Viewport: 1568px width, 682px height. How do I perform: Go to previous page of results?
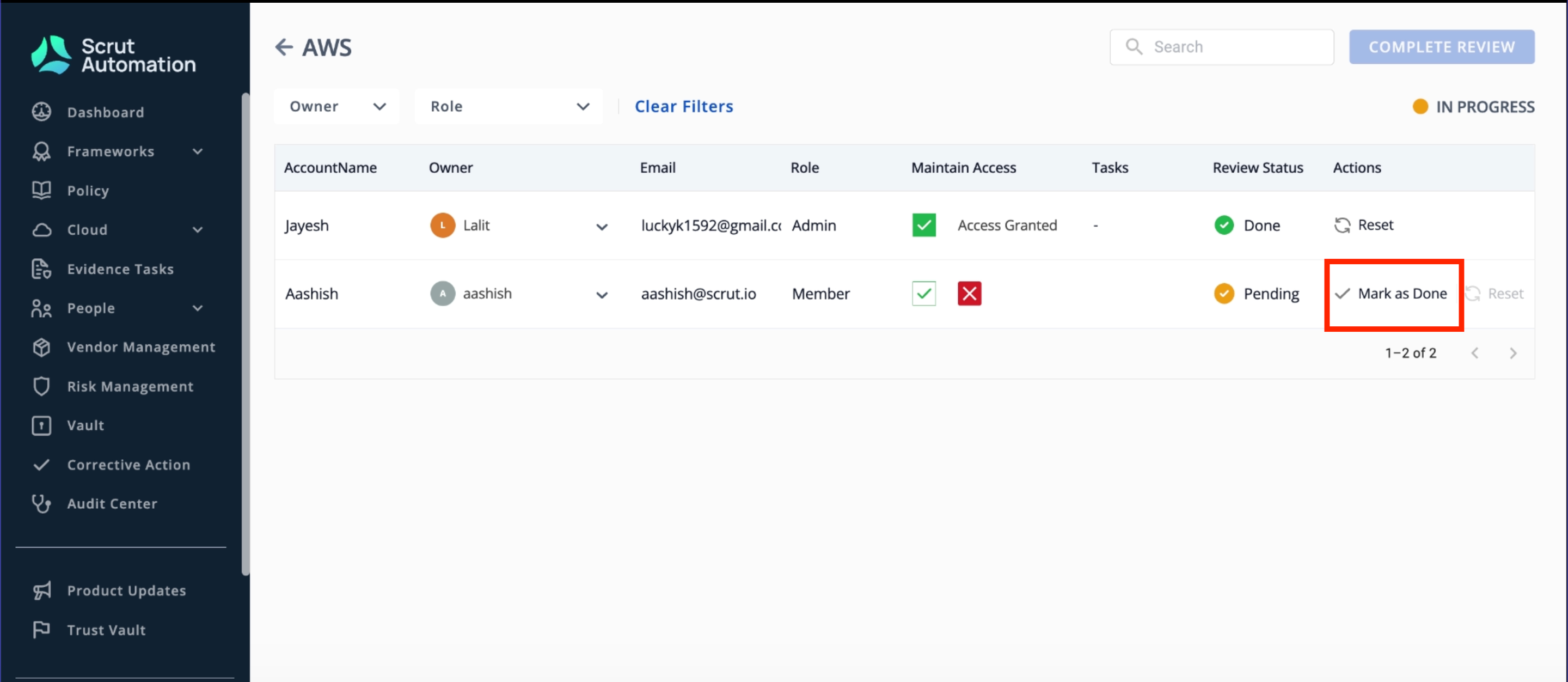coord(1475,353)
